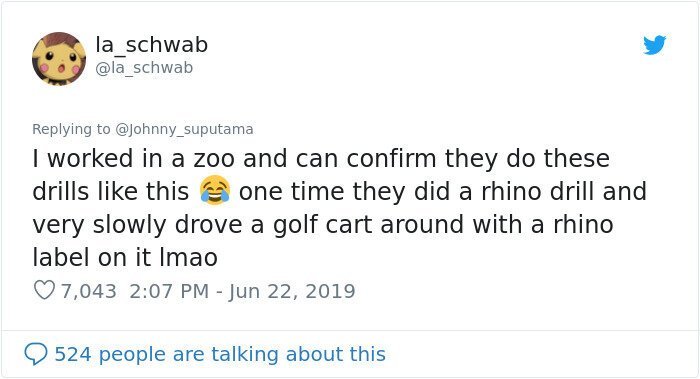
Task: Click 'label on it' in the last line
Action: 92,257
